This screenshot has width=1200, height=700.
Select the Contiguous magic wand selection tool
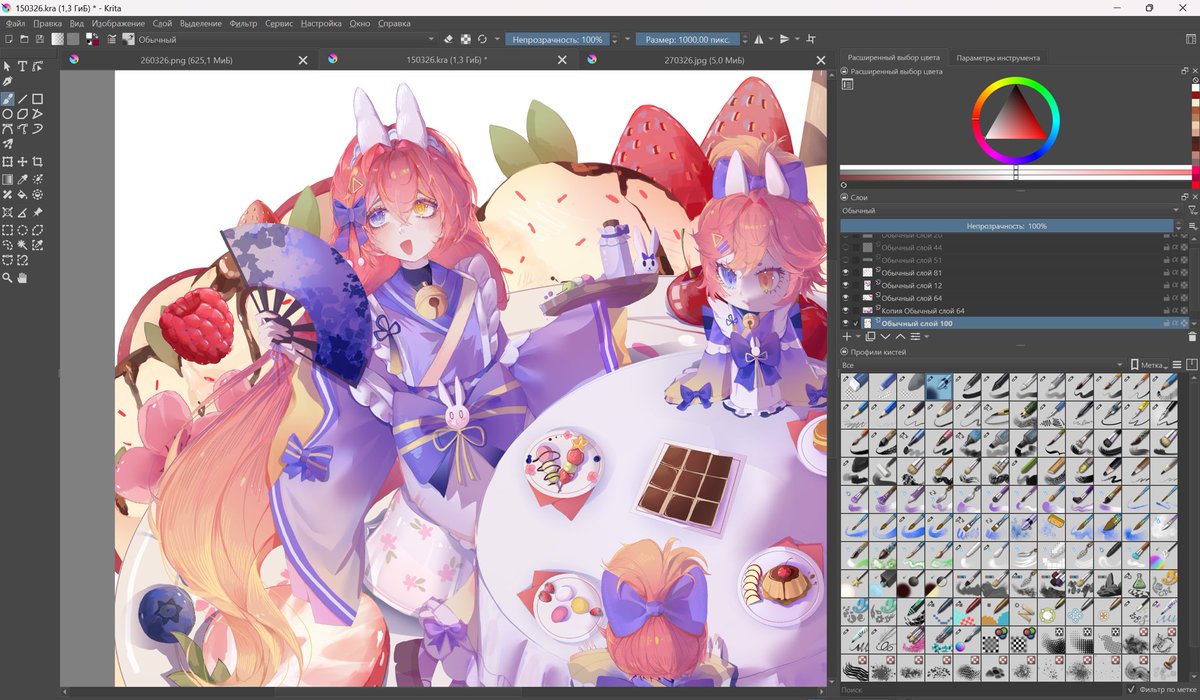tap(23, 244)
